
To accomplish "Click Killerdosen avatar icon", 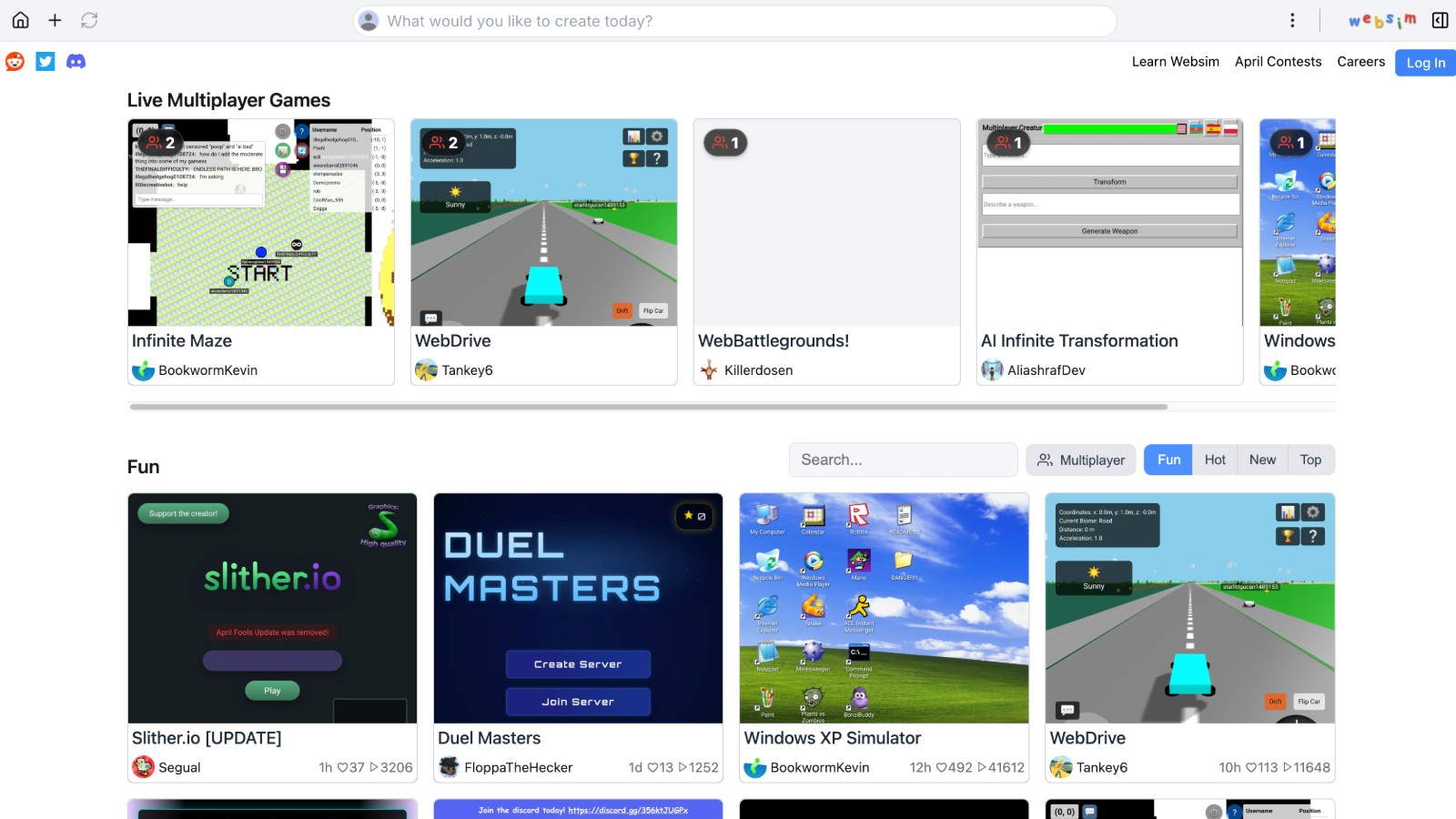I will (709, 370).
